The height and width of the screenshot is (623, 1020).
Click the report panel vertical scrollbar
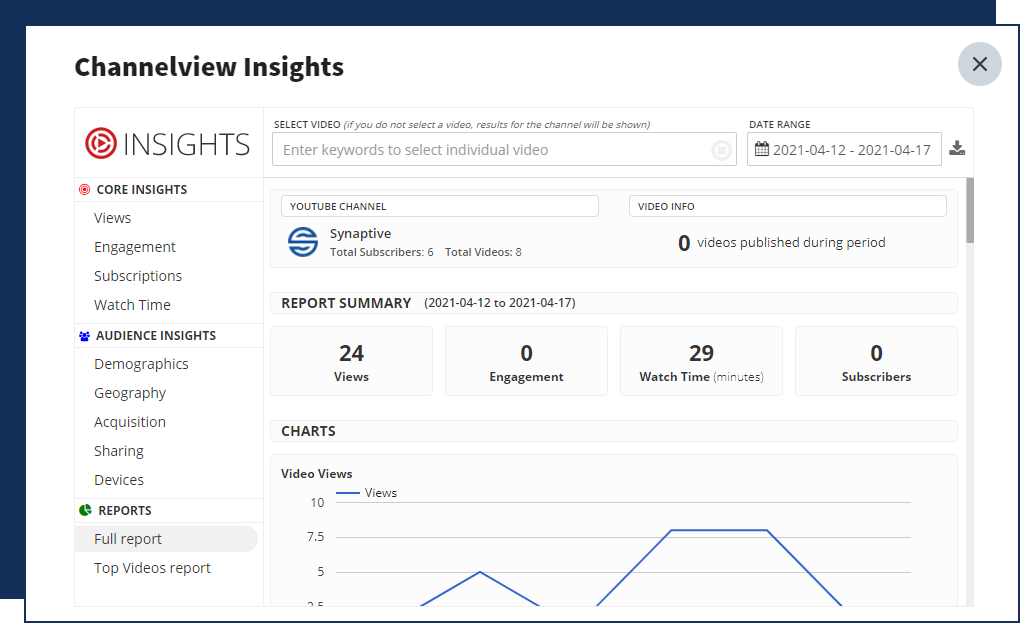pos(970,211)
